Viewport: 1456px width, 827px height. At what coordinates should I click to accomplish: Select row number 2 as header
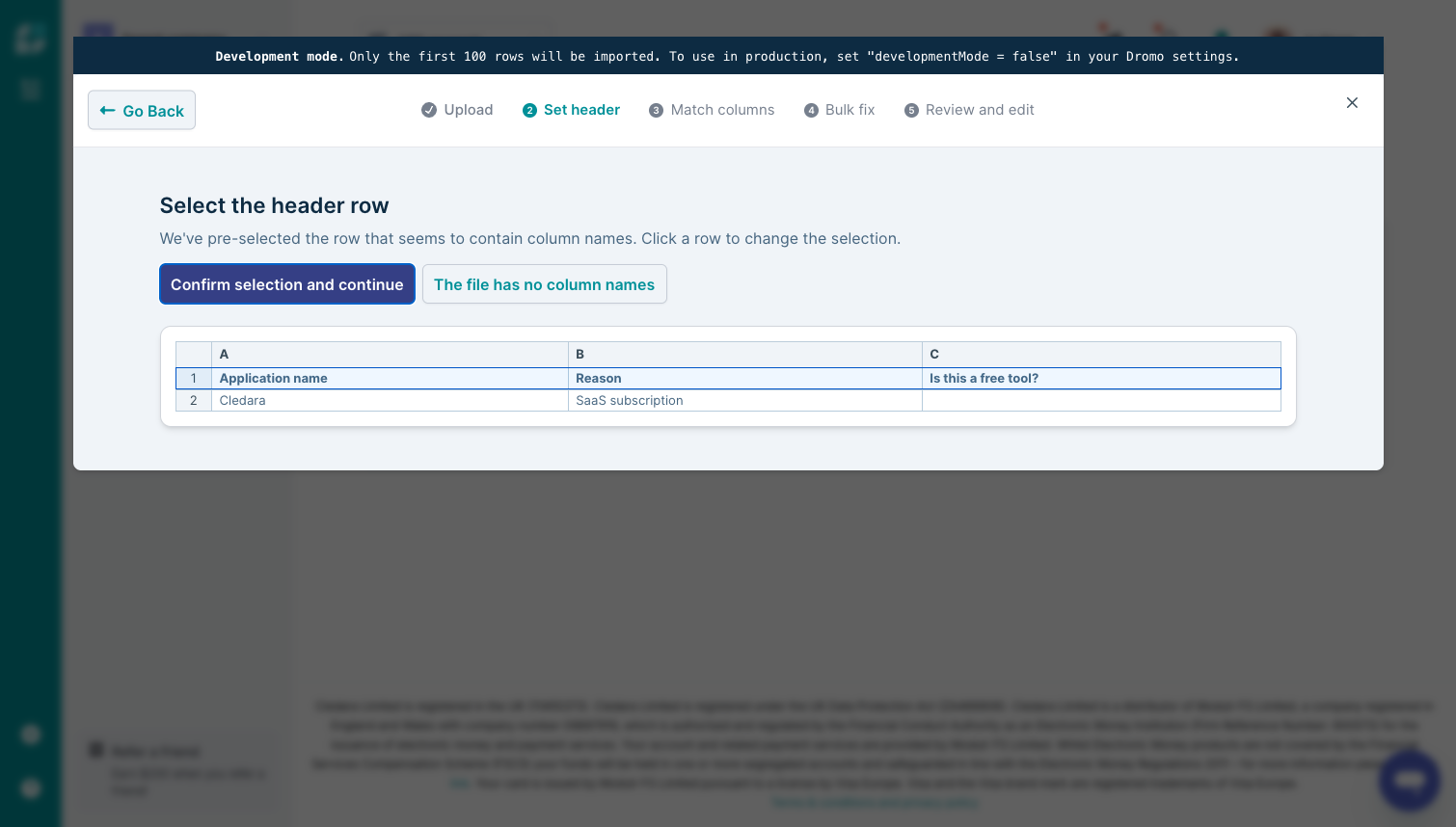(x=194, y=401)
